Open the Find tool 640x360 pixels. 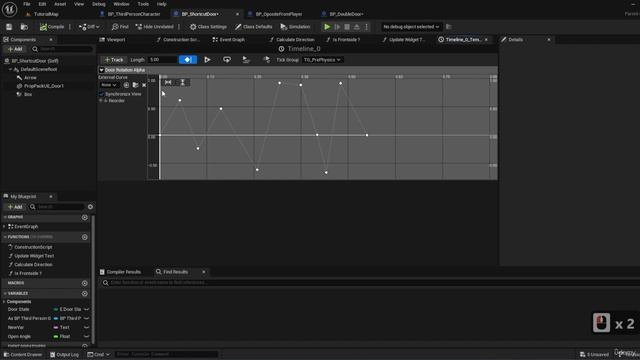[x=120, y=27]
